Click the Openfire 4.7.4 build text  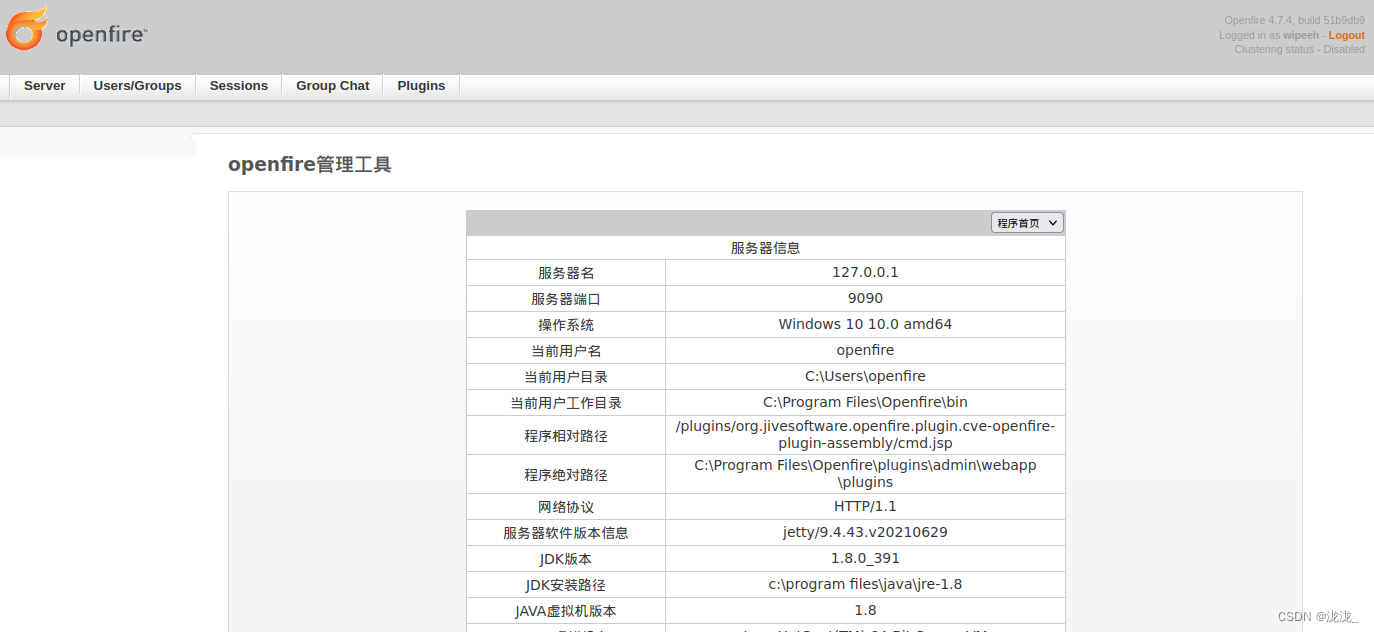1294,20
